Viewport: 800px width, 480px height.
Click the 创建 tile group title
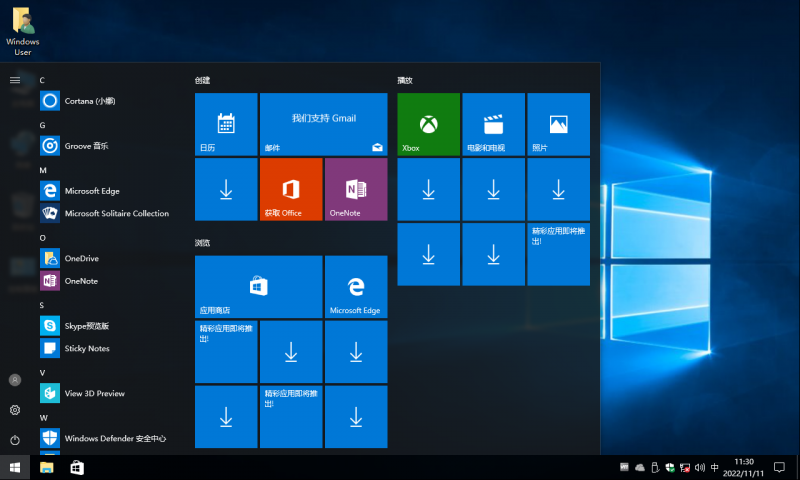(203, 80)
